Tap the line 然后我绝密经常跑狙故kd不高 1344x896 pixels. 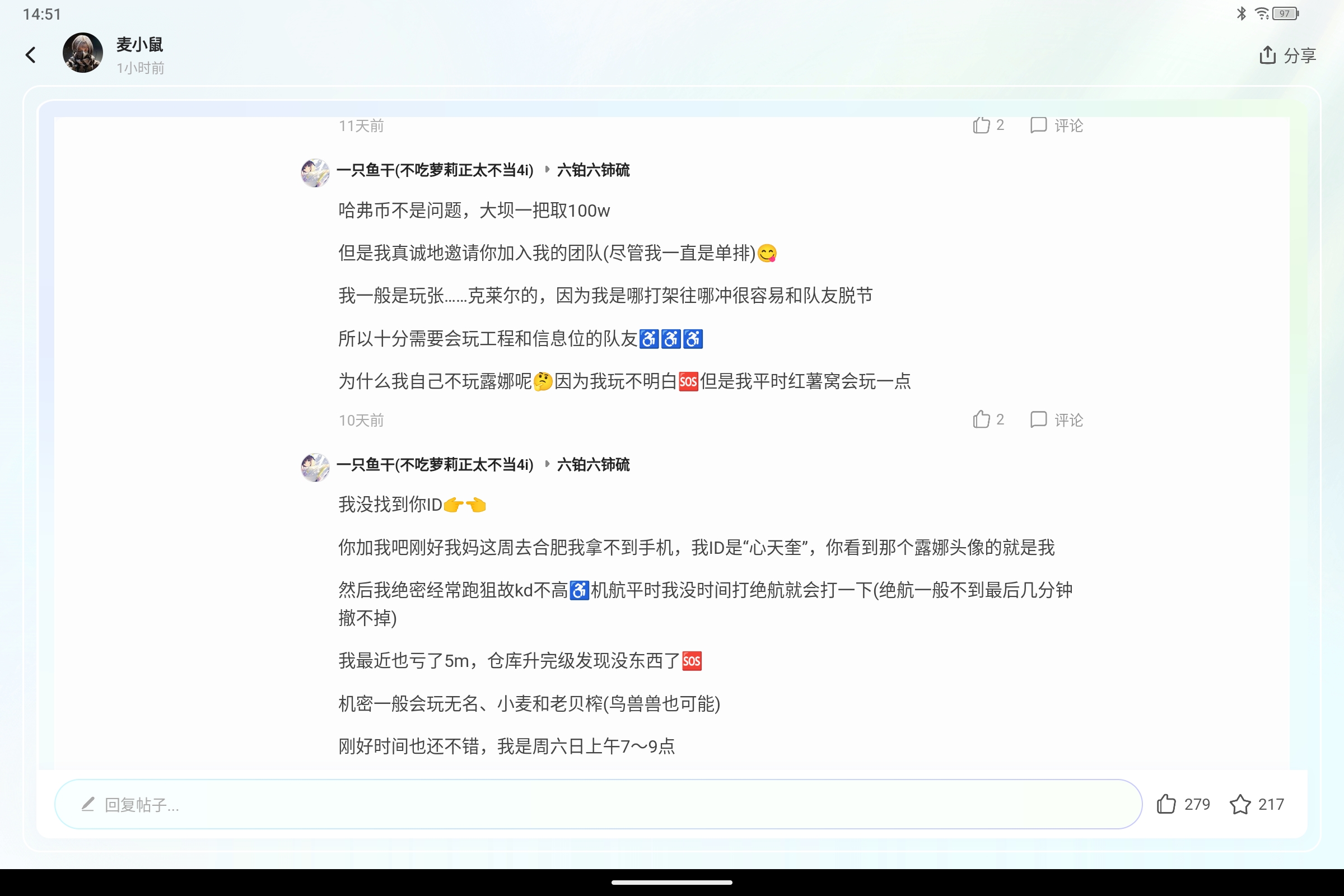705,604
